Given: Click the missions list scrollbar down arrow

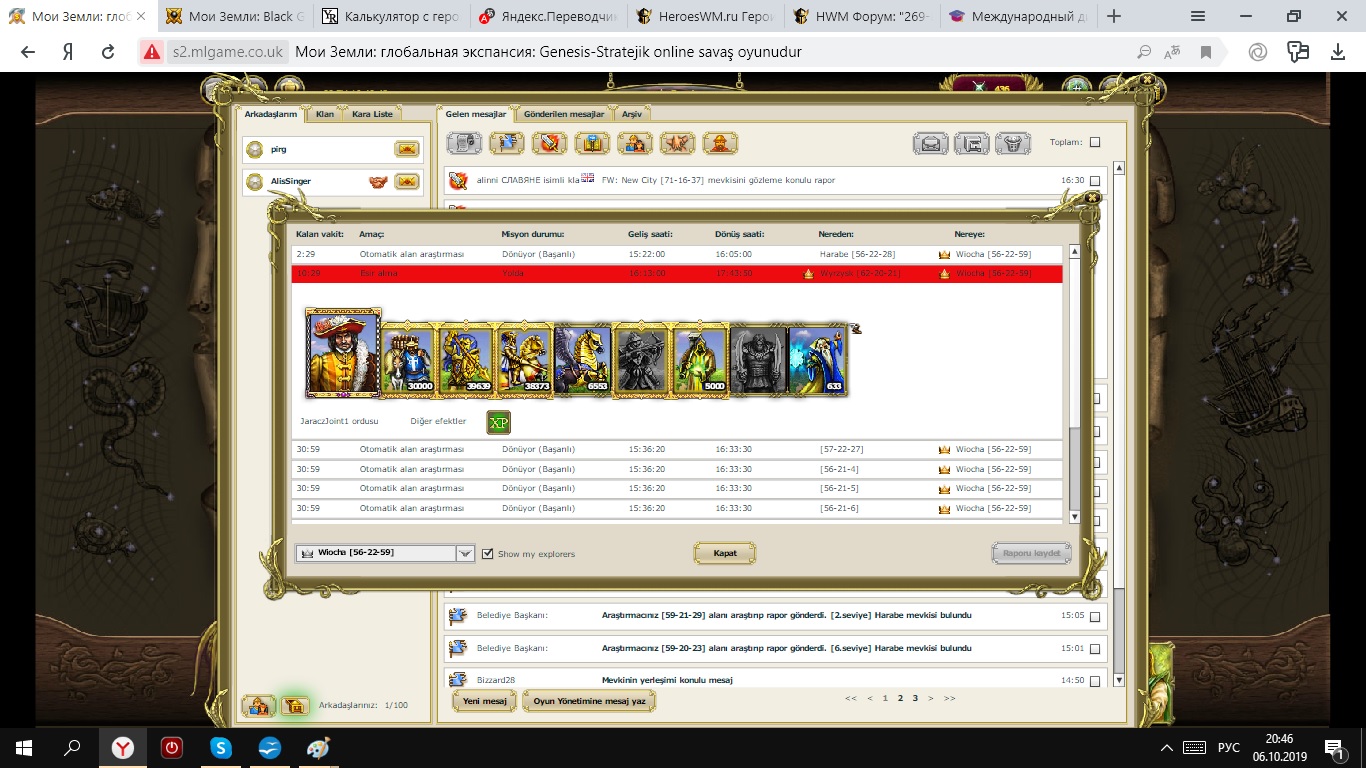Looking at the screenshot, I should point(1075,517).
